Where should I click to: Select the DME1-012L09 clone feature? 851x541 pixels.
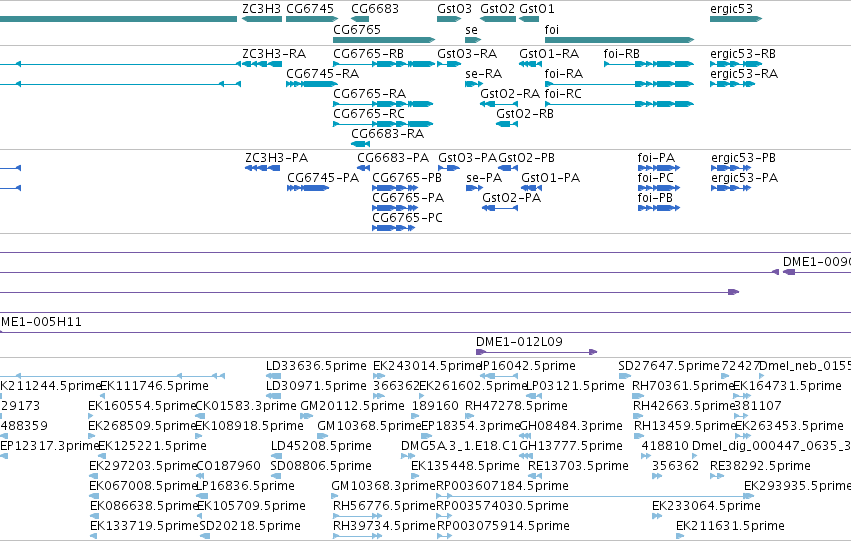click(x=536, y=352)
